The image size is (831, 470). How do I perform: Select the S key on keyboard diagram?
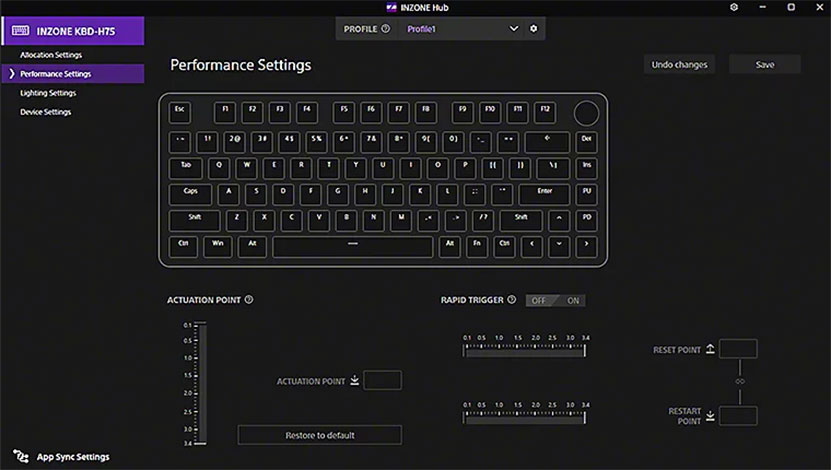(x=257, y=194)
